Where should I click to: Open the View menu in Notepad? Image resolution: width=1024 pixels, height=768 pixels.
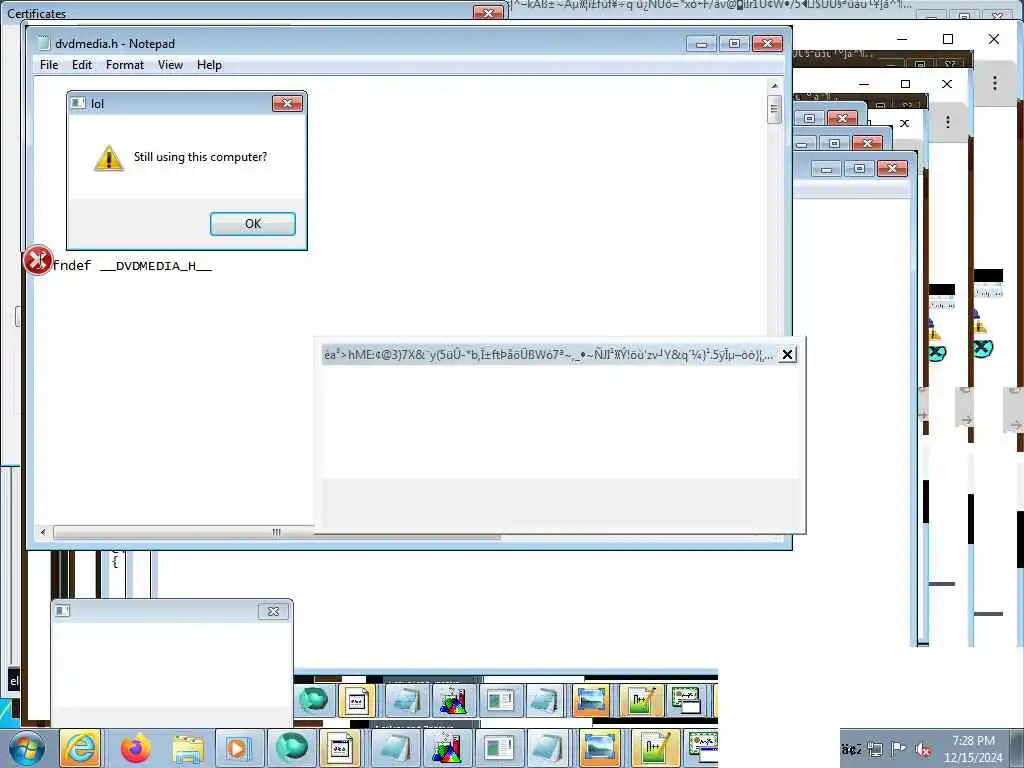170,65
